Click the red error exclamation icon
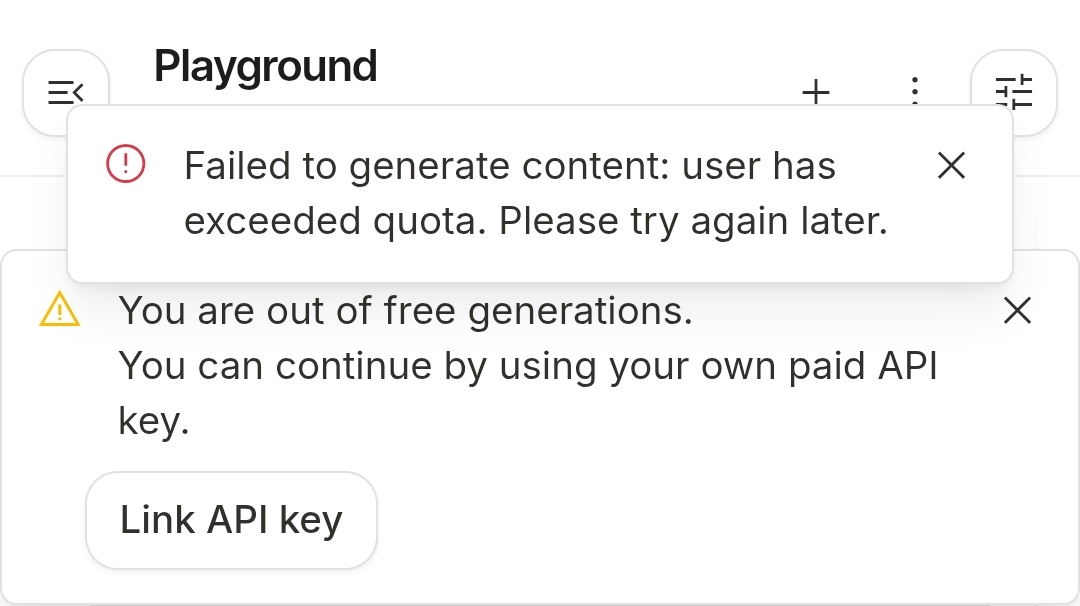Screen dimensions: 1080x606 point(126,164)
